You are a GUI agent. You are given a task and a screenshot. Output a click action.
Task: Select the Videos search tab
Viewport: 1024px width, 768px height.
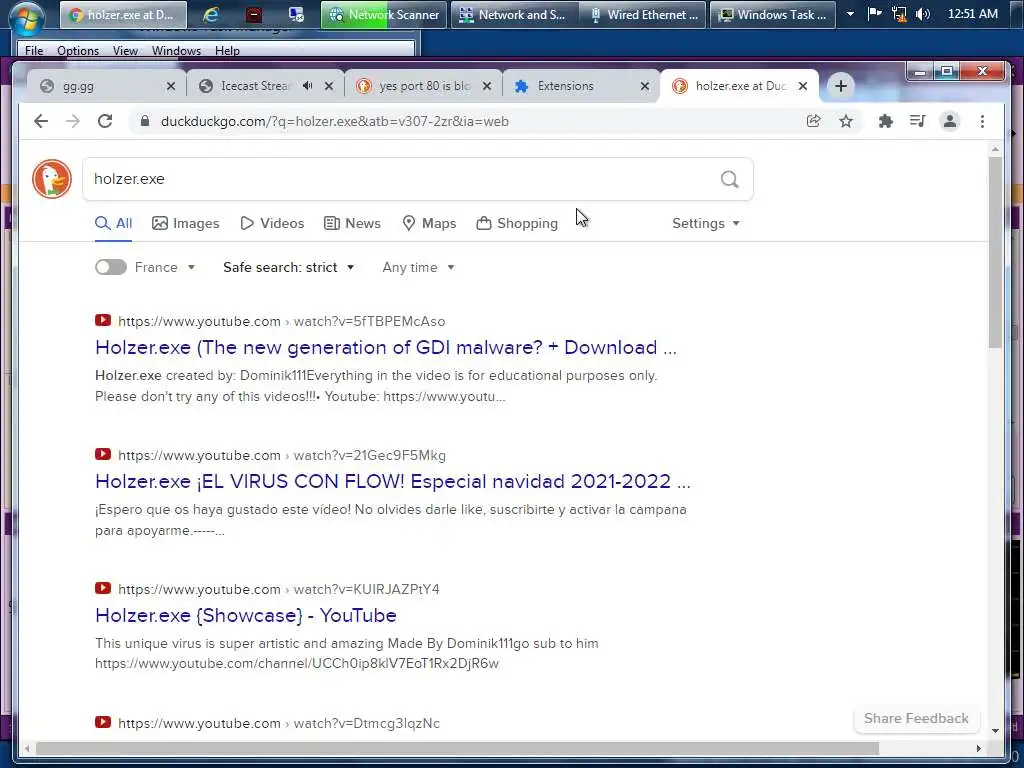(x=272, y=223)
